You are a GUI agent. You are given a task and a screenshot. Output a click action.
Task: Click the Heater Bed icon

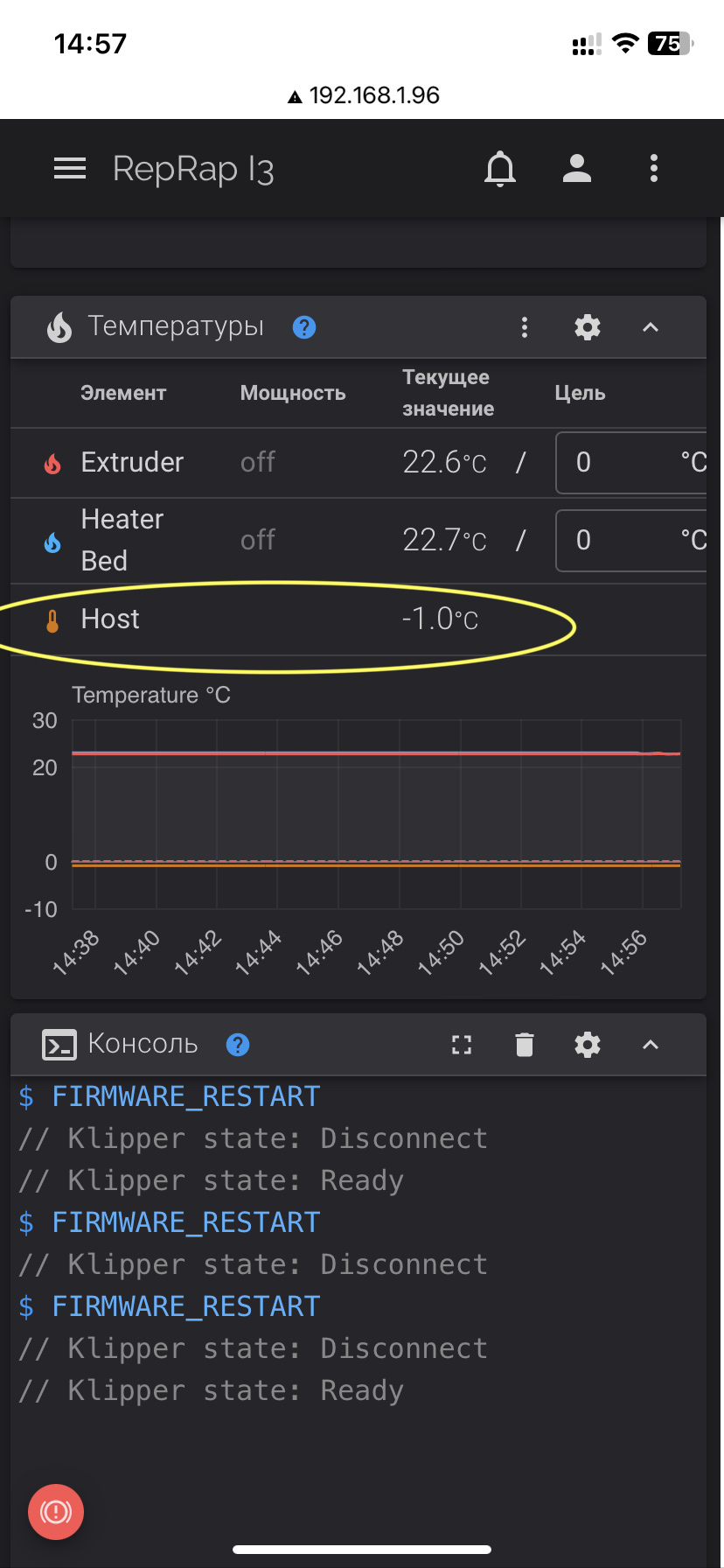coord(52,541)
